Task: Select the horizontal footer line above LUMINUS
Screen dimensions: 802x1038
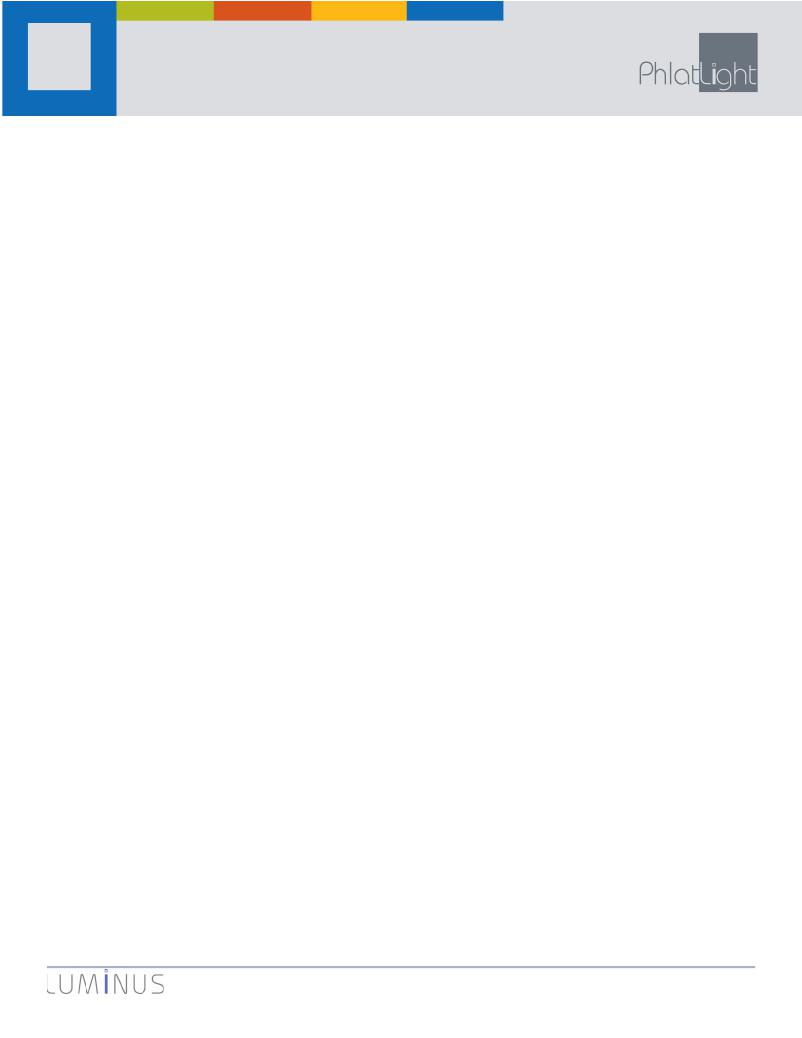Action: 401,967
